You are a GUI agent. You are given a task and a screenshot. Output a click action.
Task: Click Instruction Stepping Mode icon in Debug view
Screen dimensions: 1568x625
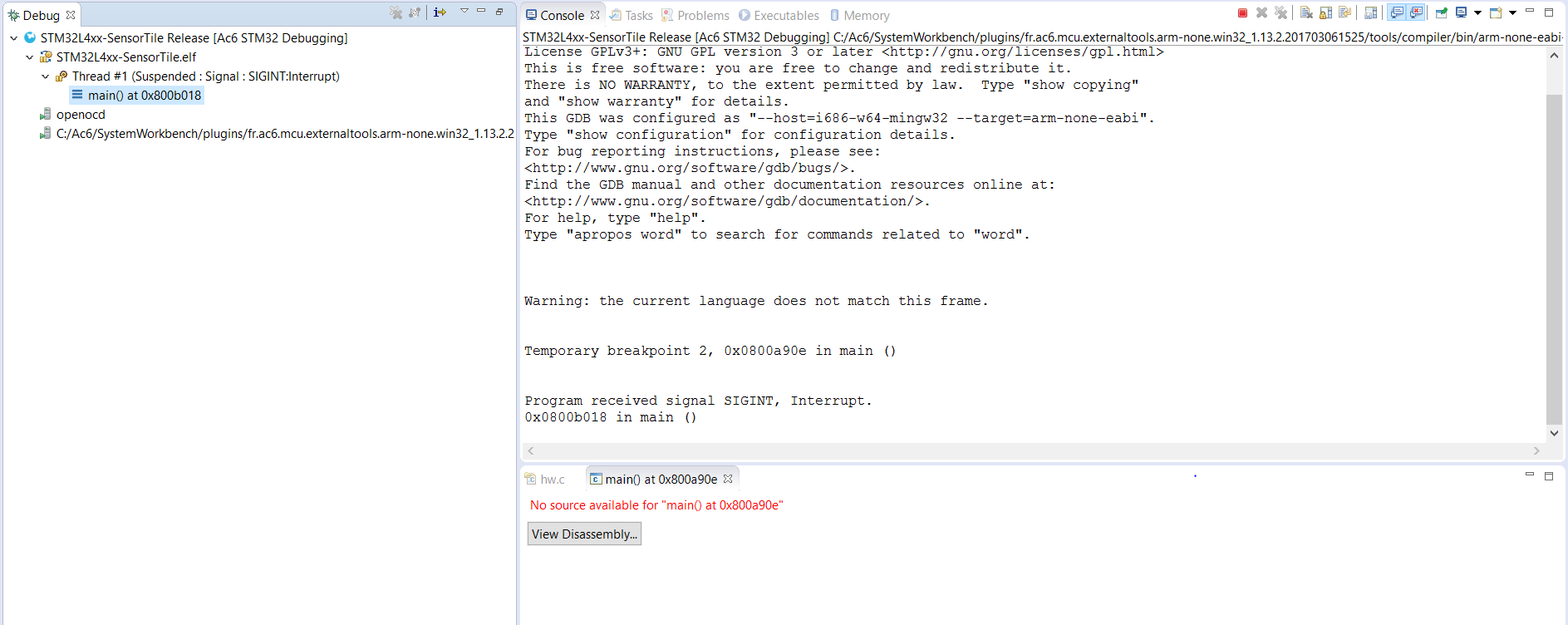click(440, 12)
